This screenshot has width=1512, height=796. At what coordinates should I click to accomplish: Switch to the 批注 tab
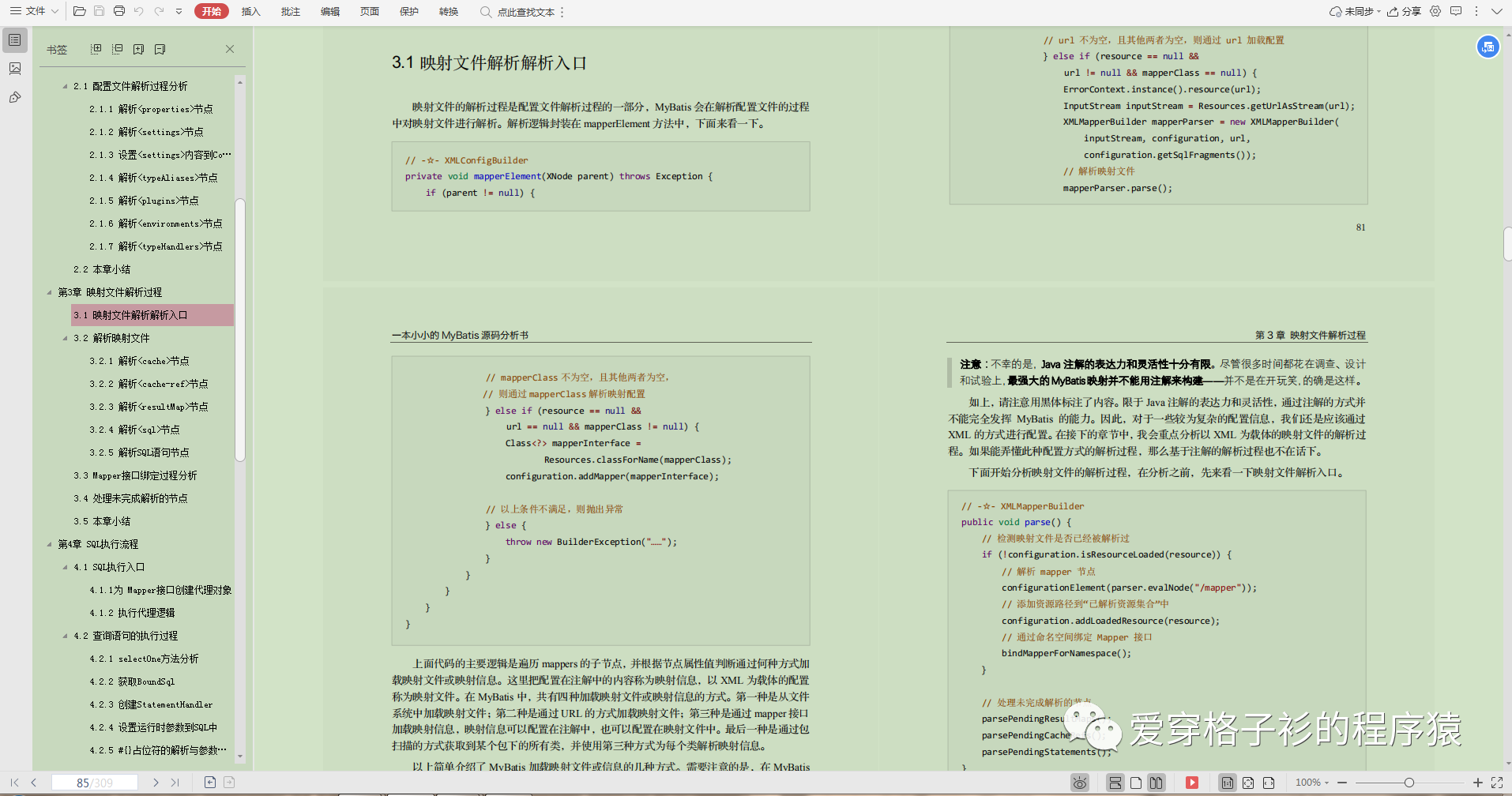(x=291, y=11)
